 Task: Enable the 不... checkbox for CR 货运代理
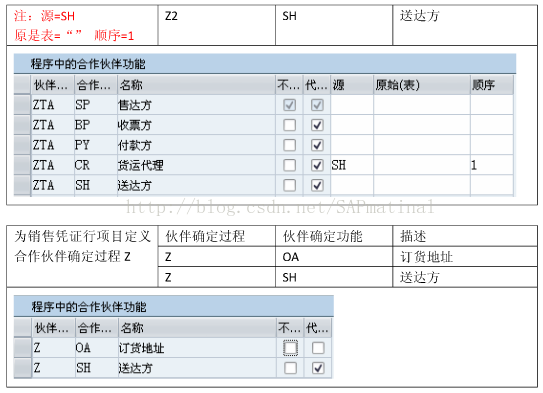coord(290,165)
